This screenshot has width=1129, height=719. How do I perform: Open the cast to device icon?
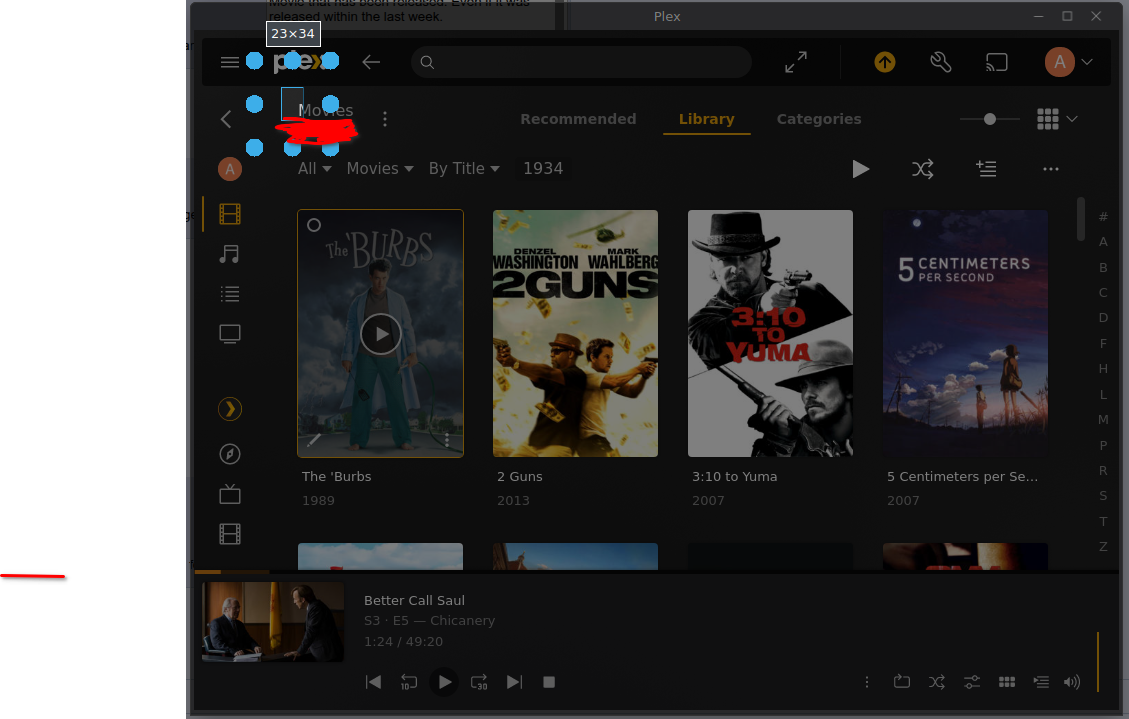[x=997, y=63]
